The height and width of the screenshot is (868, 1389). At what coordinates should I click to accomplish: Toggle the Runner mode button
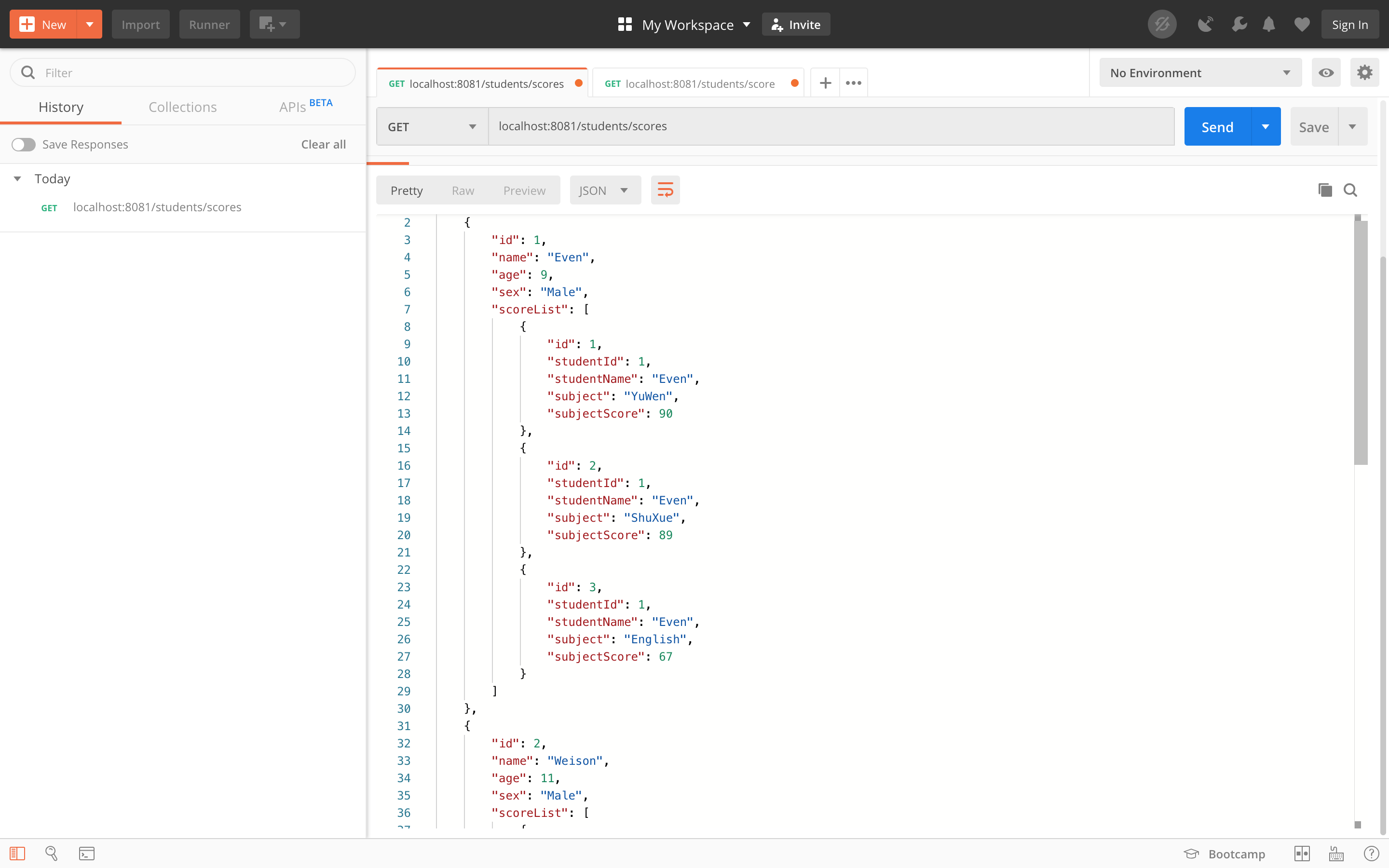[209, 24]
